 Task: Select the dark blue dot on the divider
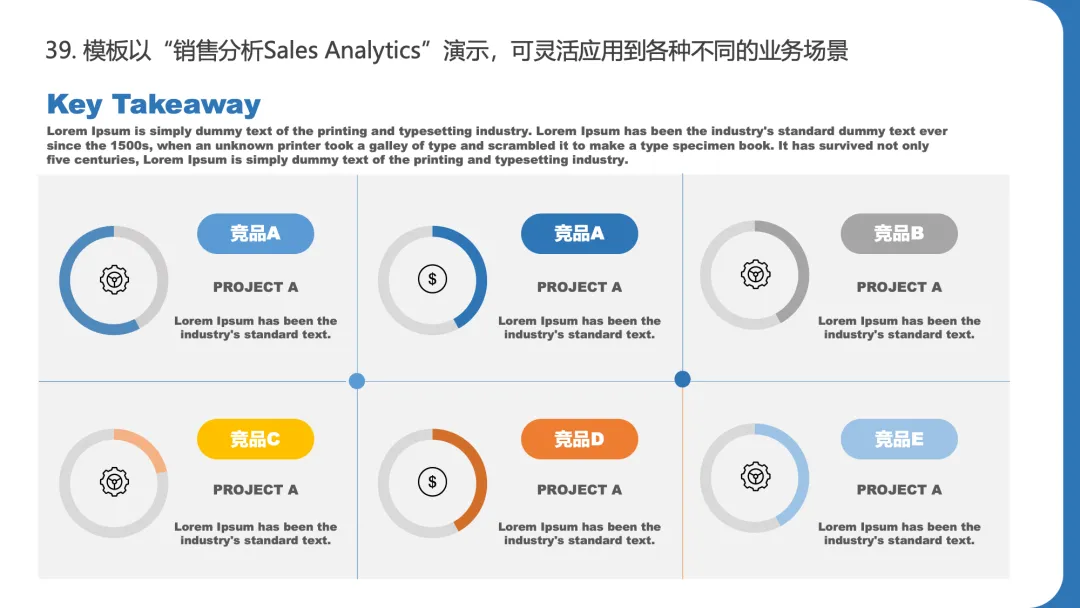click(683, 379)
